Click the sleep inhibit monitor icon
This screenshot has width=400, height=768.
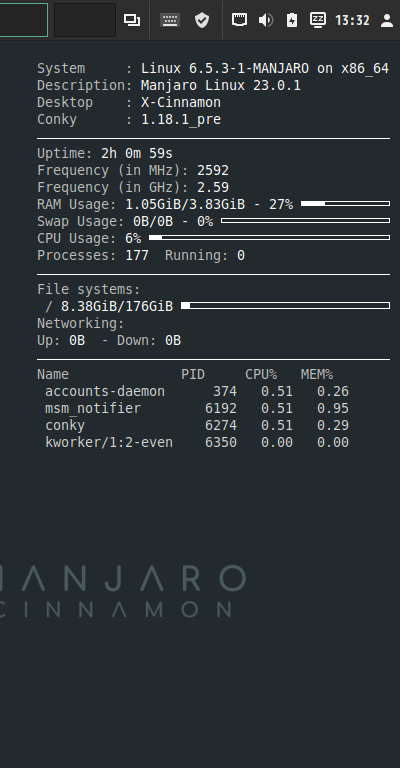[x=318, y=20]
